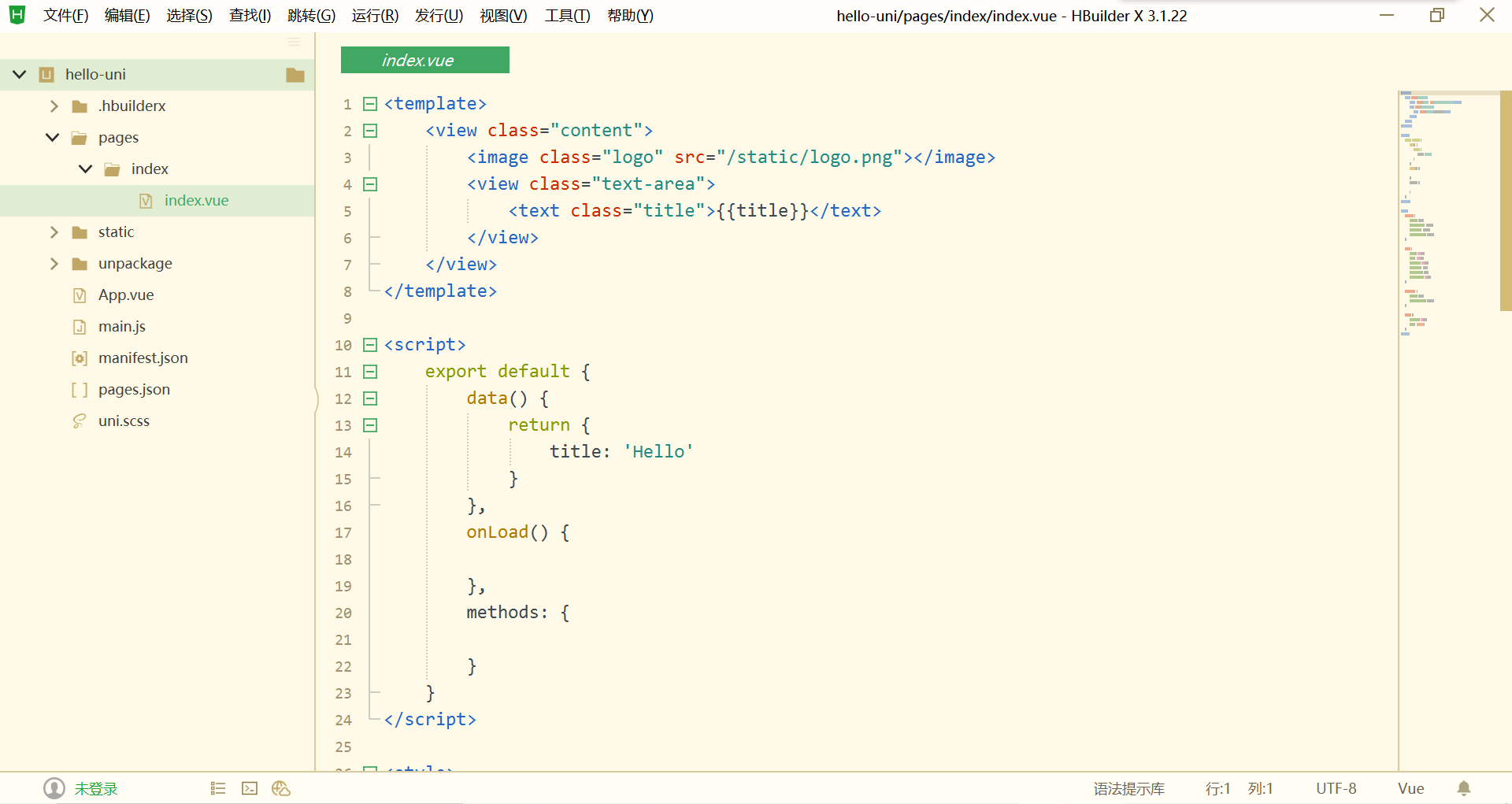Select index.vue in the project tree

point(157,201)
